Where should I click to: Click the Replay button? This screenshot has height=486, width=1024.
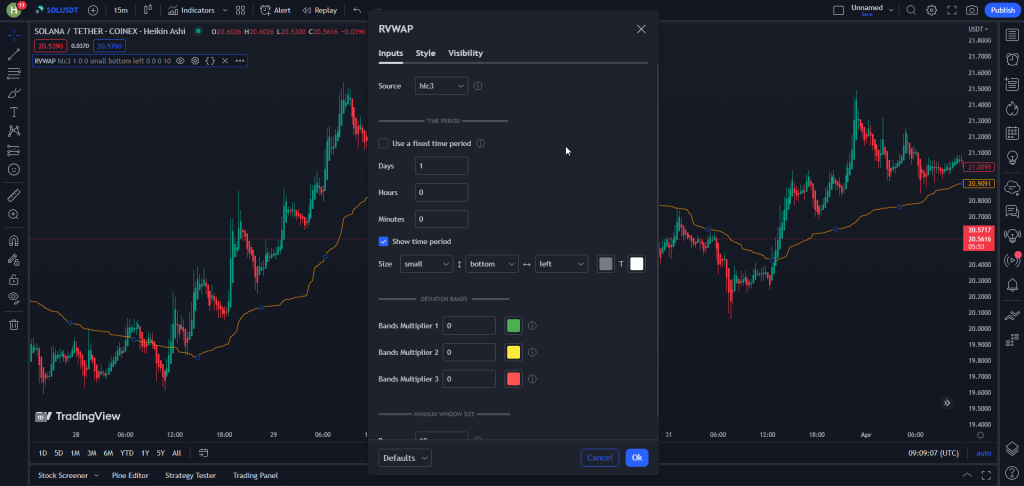click(320, 10)
